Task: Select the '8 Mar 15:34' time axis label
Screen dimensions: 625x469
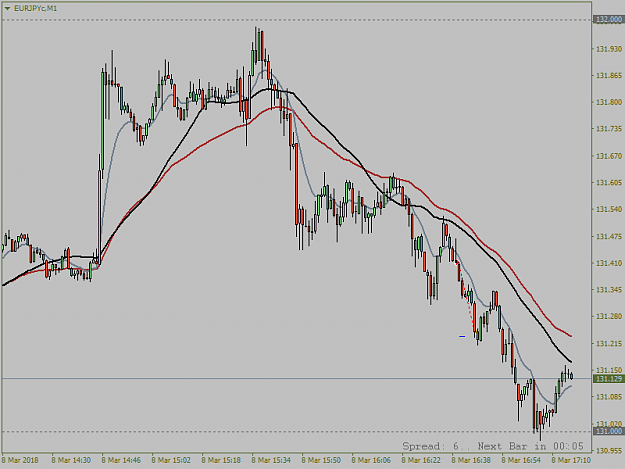Action: tap(271, 460)
